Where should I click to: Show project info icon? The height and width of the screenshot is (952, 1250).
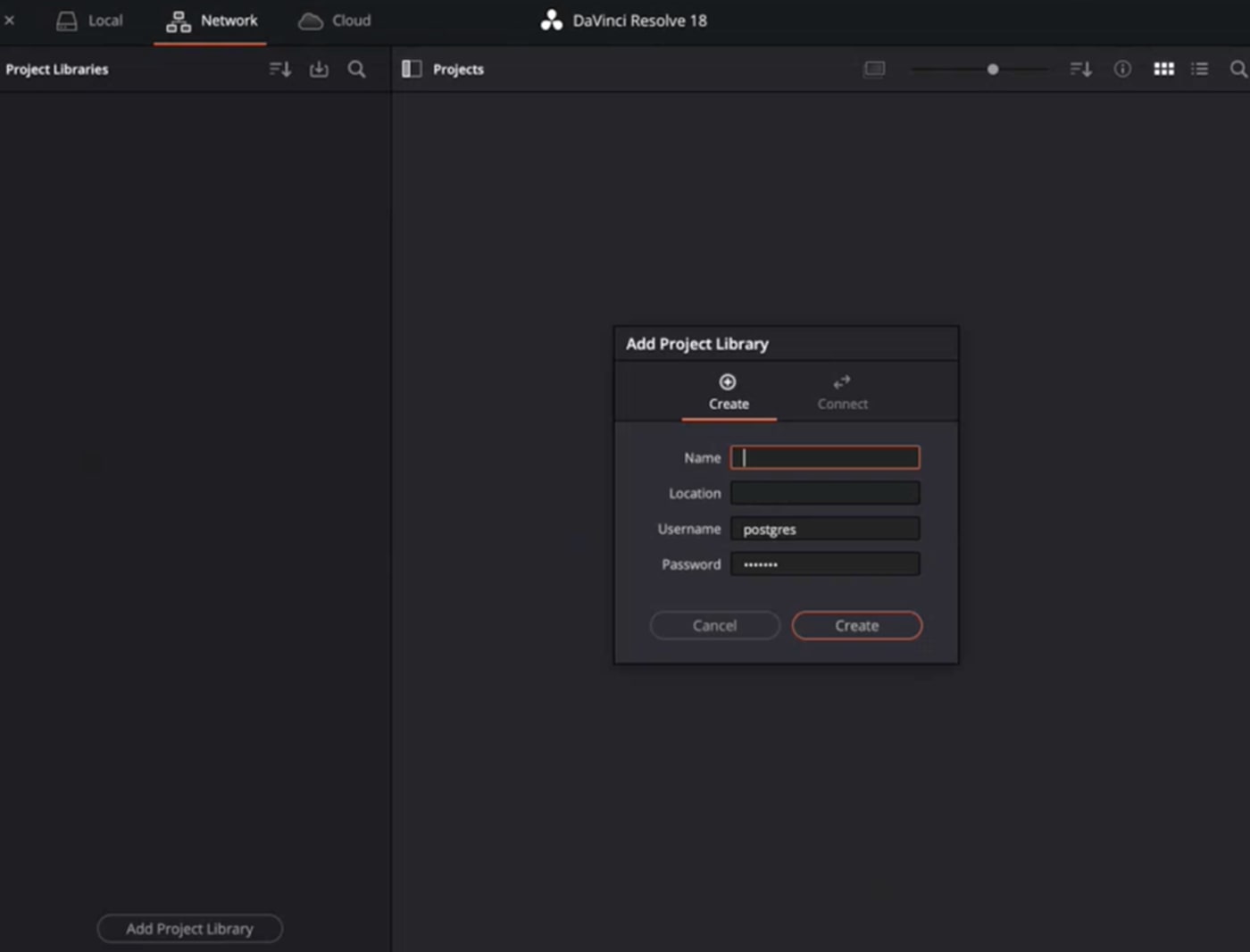click(1122, 69)
